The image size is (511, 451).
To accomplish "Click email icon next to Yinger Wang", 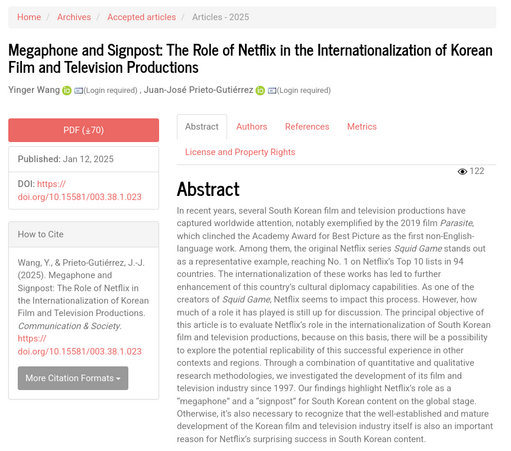I will [x=78, y=91].
